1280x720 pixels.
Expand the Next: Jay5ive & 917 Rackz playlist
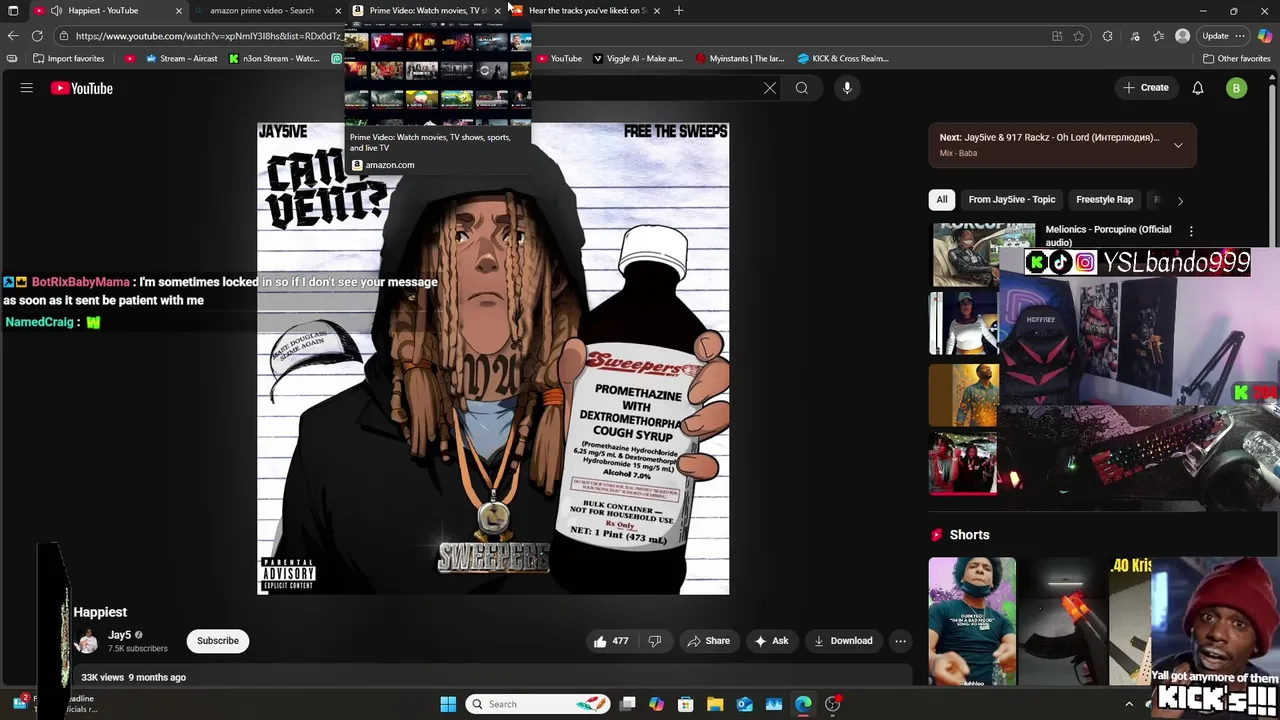(1178, 145)
